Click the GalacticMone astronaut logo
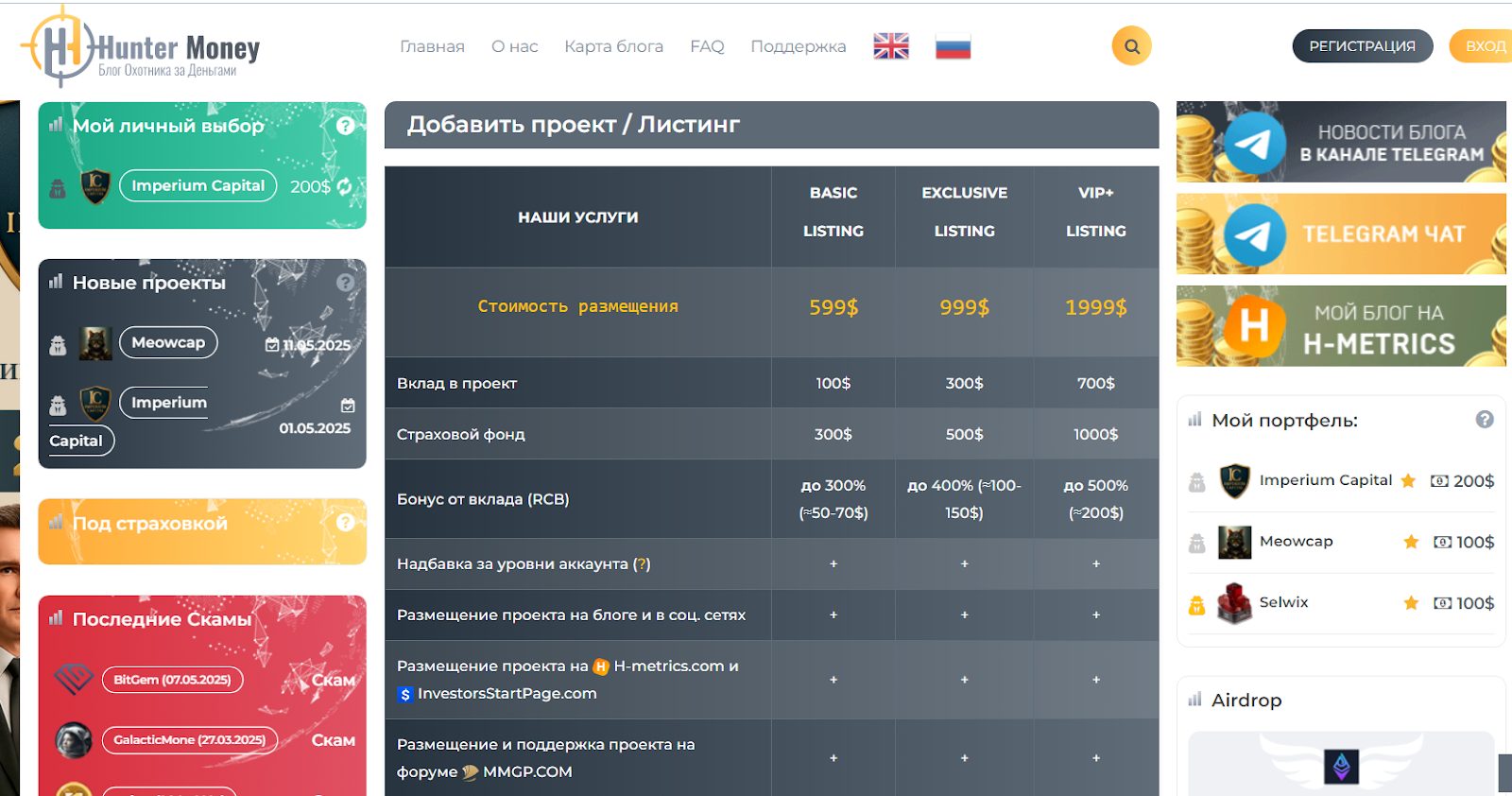The height and width of the screenshot is (796, 1512). [x=74, y=740]
